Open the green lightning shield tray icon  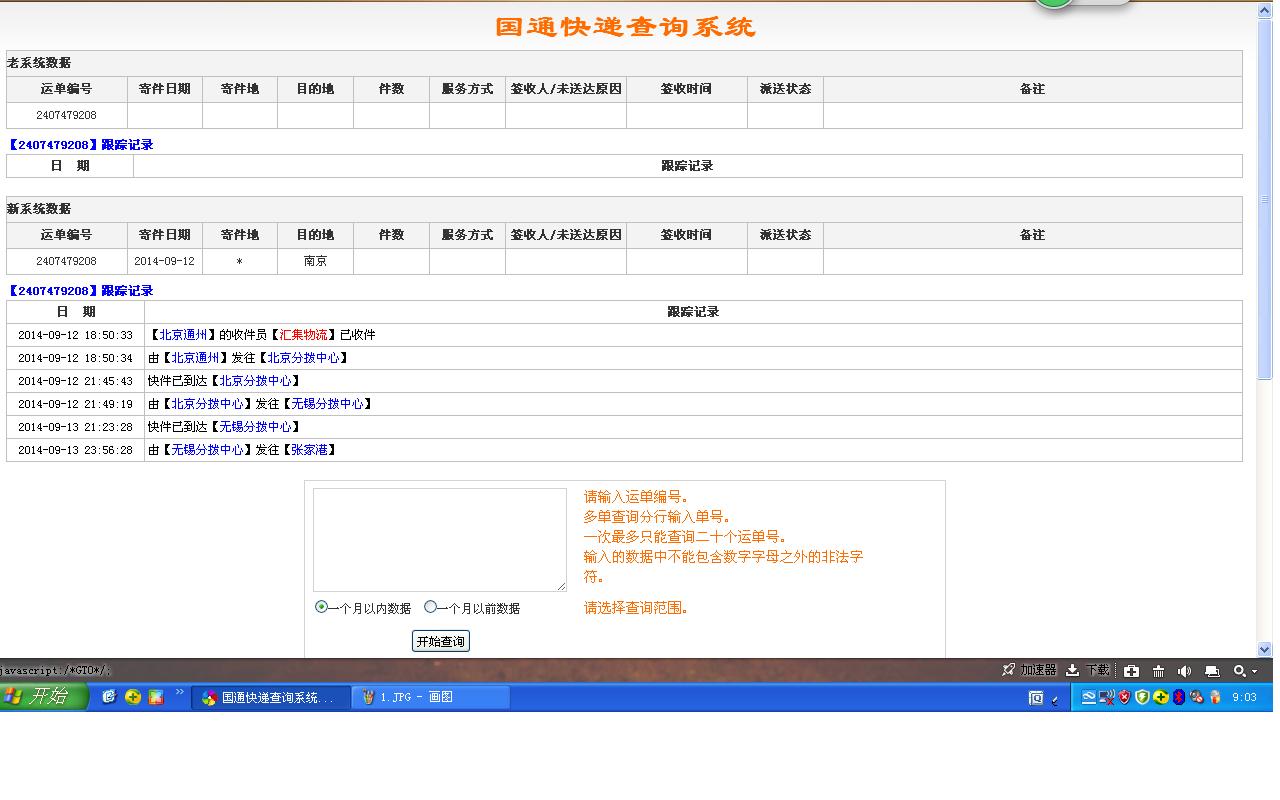pyautogui.click(x=1142, y=697)
